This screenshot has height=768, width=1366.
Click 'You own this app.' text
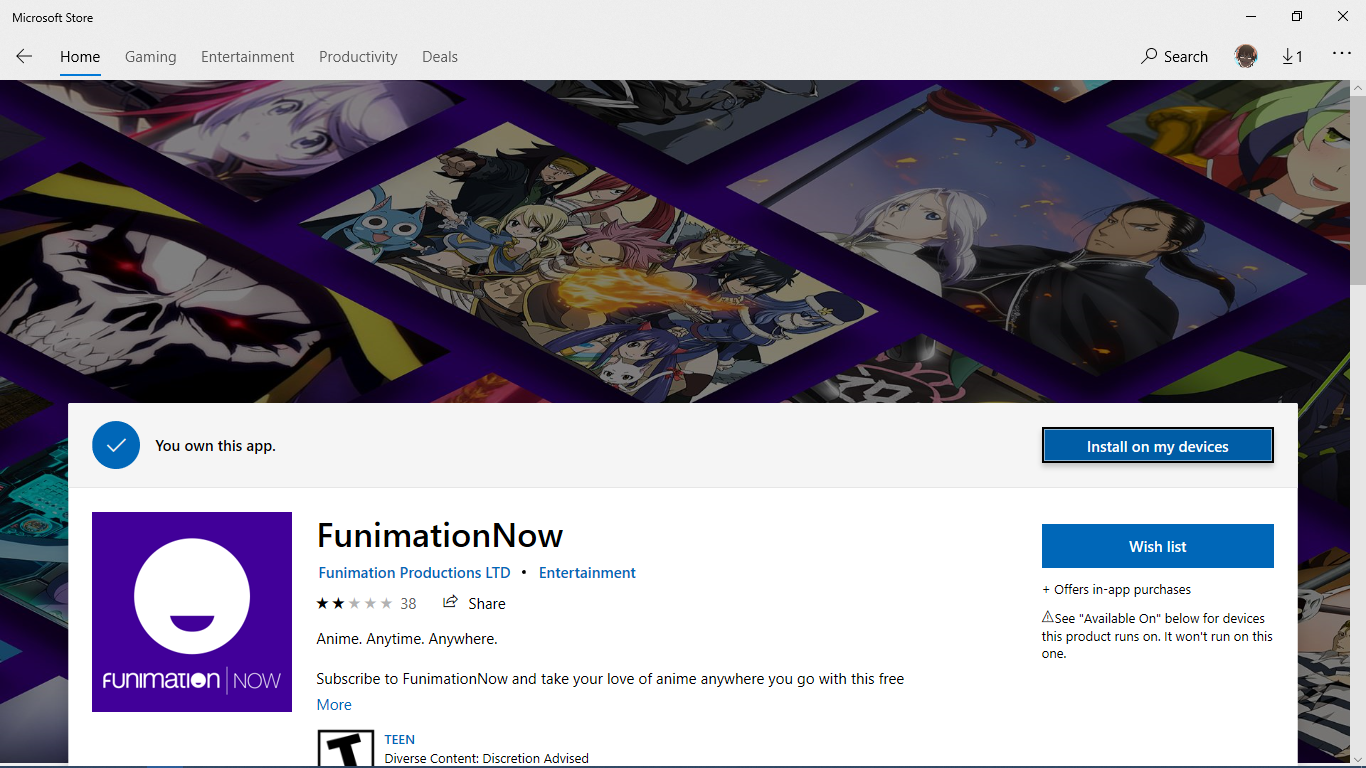tap(215, 446)
